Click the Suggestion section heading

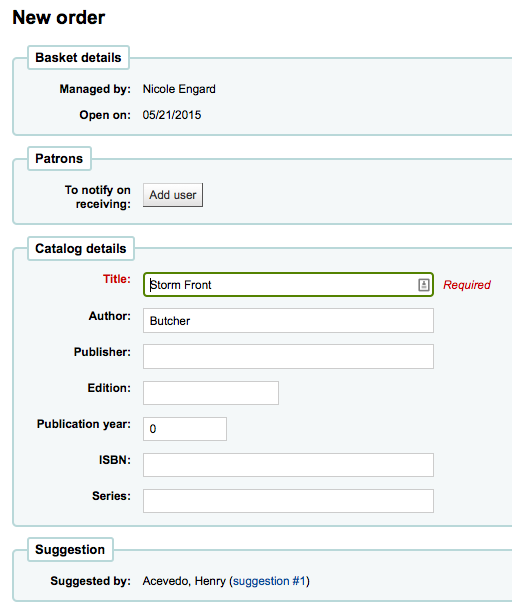70,549
